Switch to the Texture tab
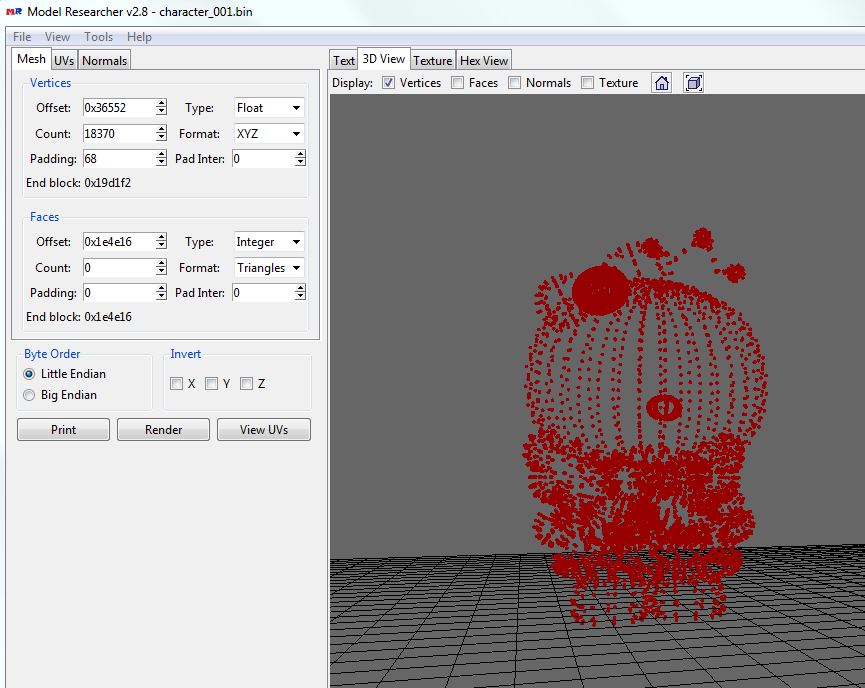This screenshot has width=865, height=688. click(432, 61)
